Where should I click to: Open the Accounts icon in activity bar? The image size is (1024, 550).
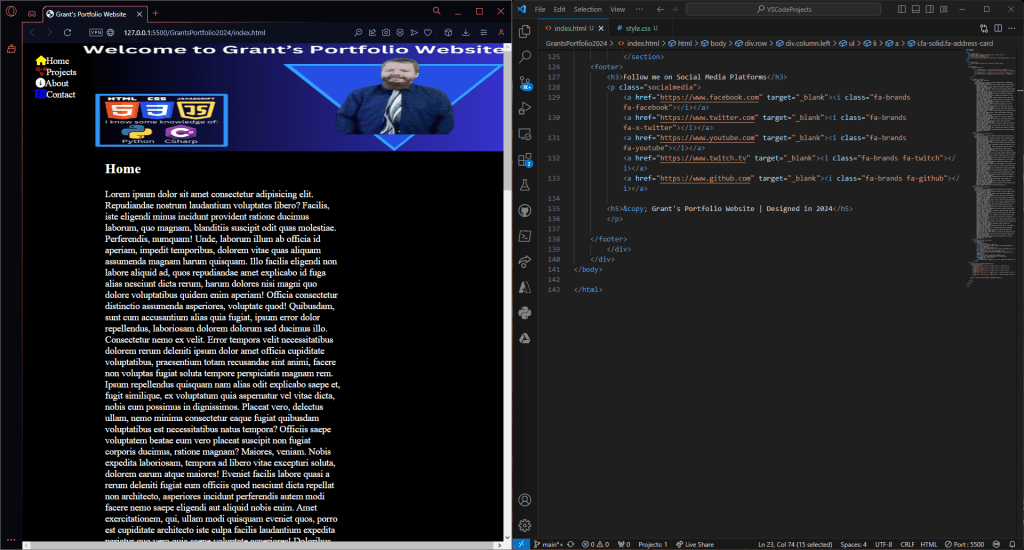click(526, 499)
